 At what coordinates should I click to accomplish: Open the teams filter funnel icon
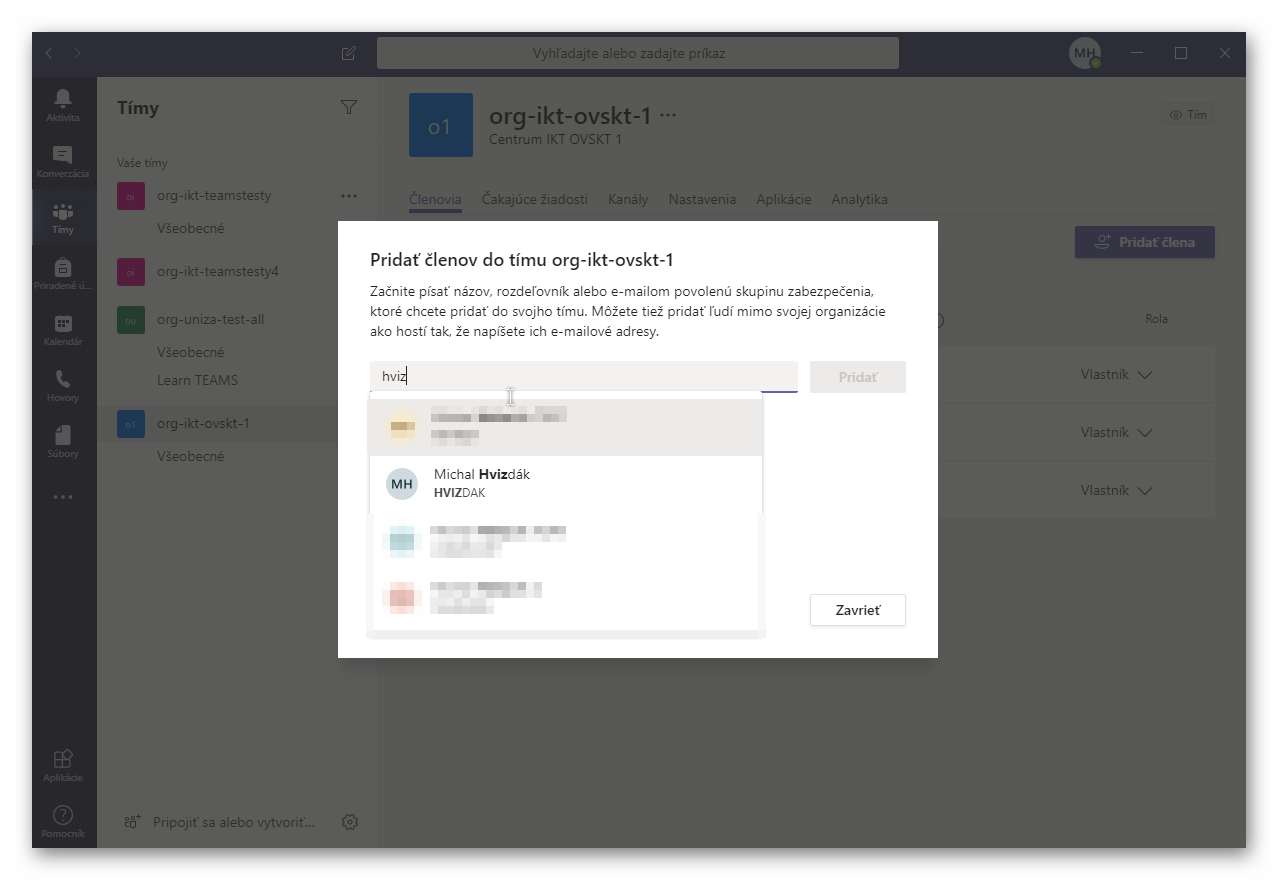click(x=349, y=107)
